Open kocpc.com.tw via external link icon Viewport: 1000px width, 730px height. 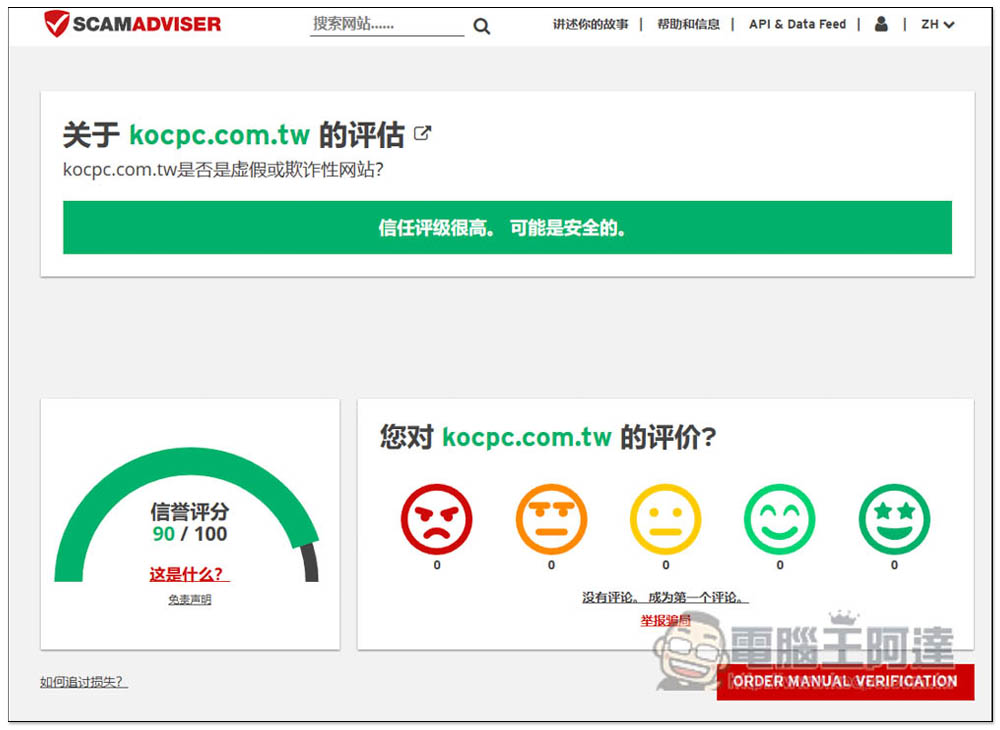click(423, 133)
